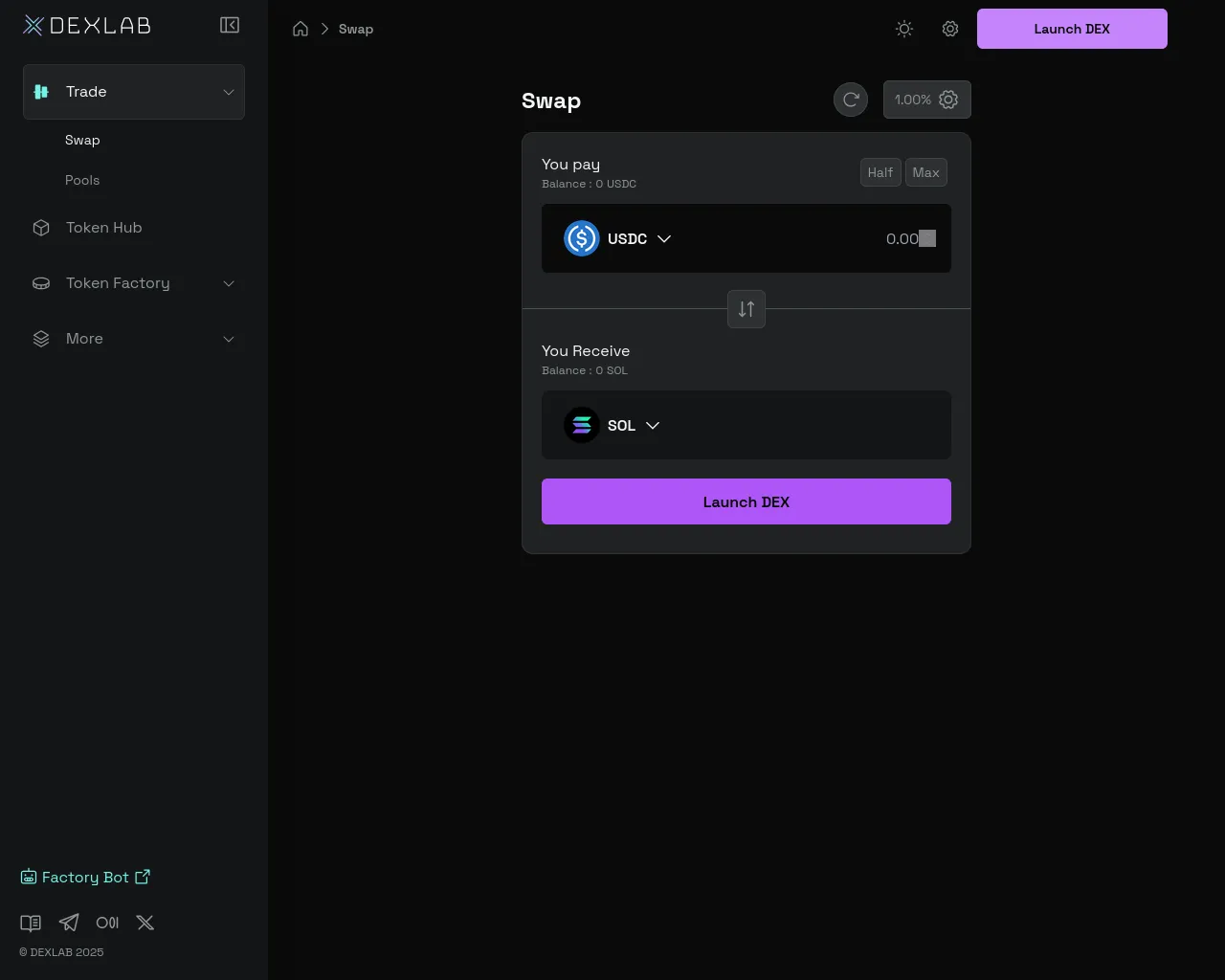Select Half of balance
Image resolution: width=1225 pixels, height=980 pixels.
880,172
